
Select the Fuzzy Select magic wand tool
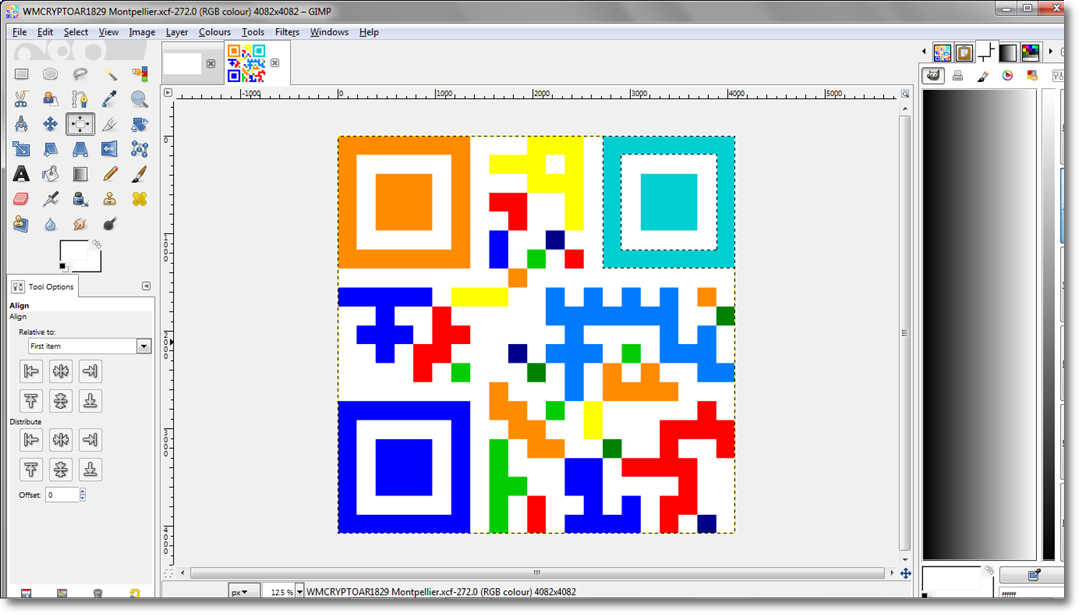click(110, 74)
